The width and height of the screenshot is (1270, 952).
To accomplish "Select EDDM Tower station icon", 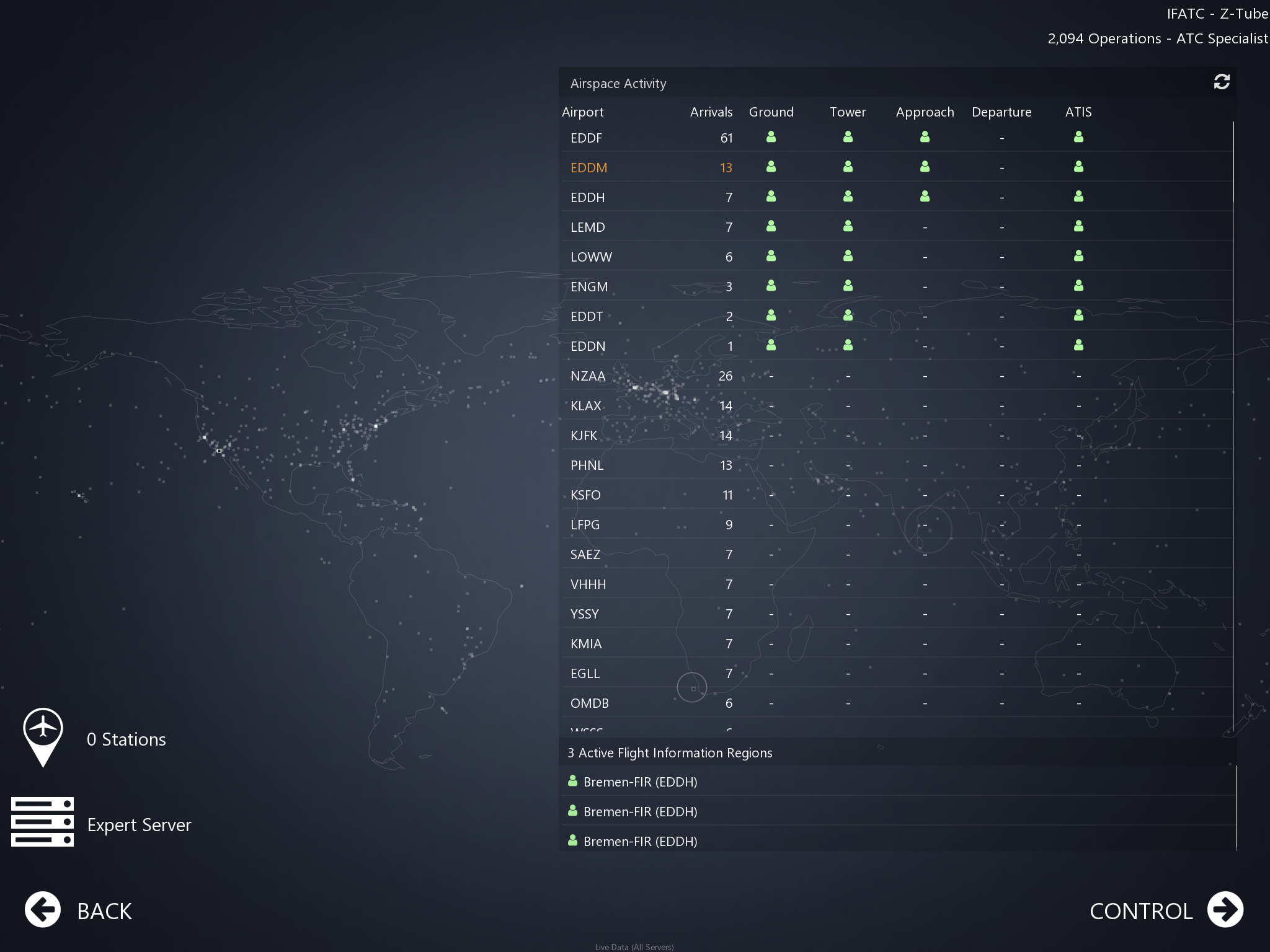I will pyautogui.click(x=848, y=167).
